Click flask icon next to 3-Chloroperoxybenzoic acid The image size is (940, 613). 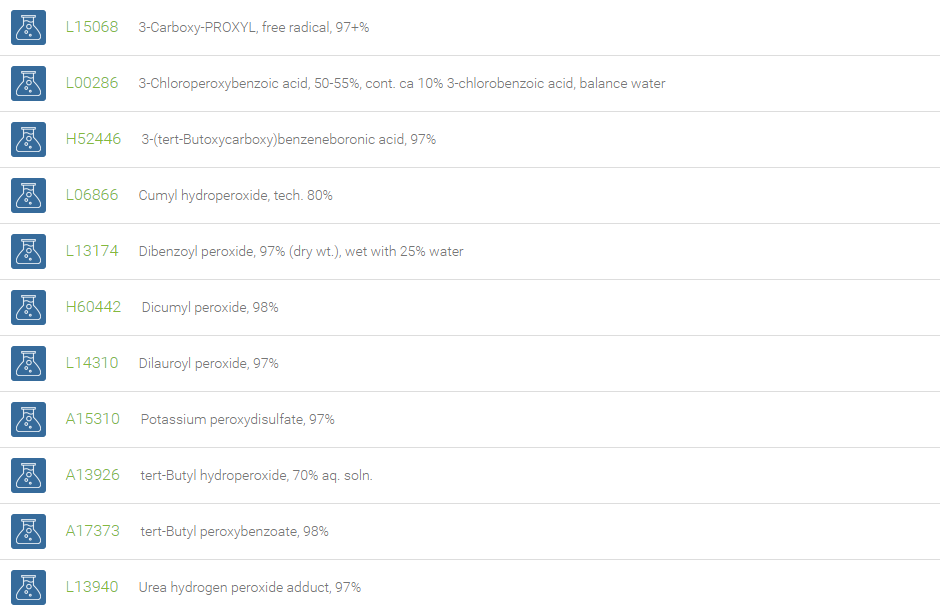tap(28, 83)
